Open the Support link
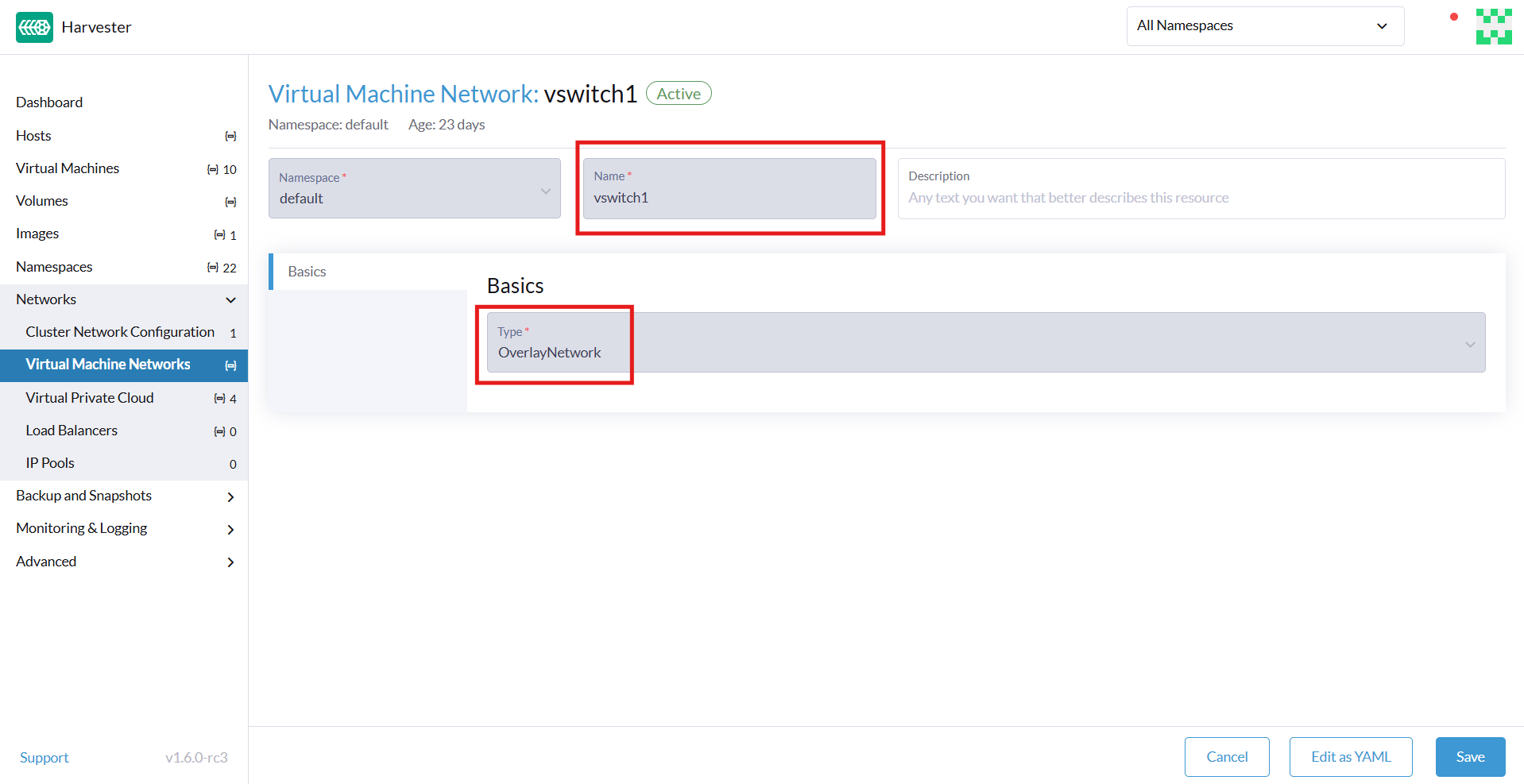Screen dimensions: 1524x784 [44, 757]
